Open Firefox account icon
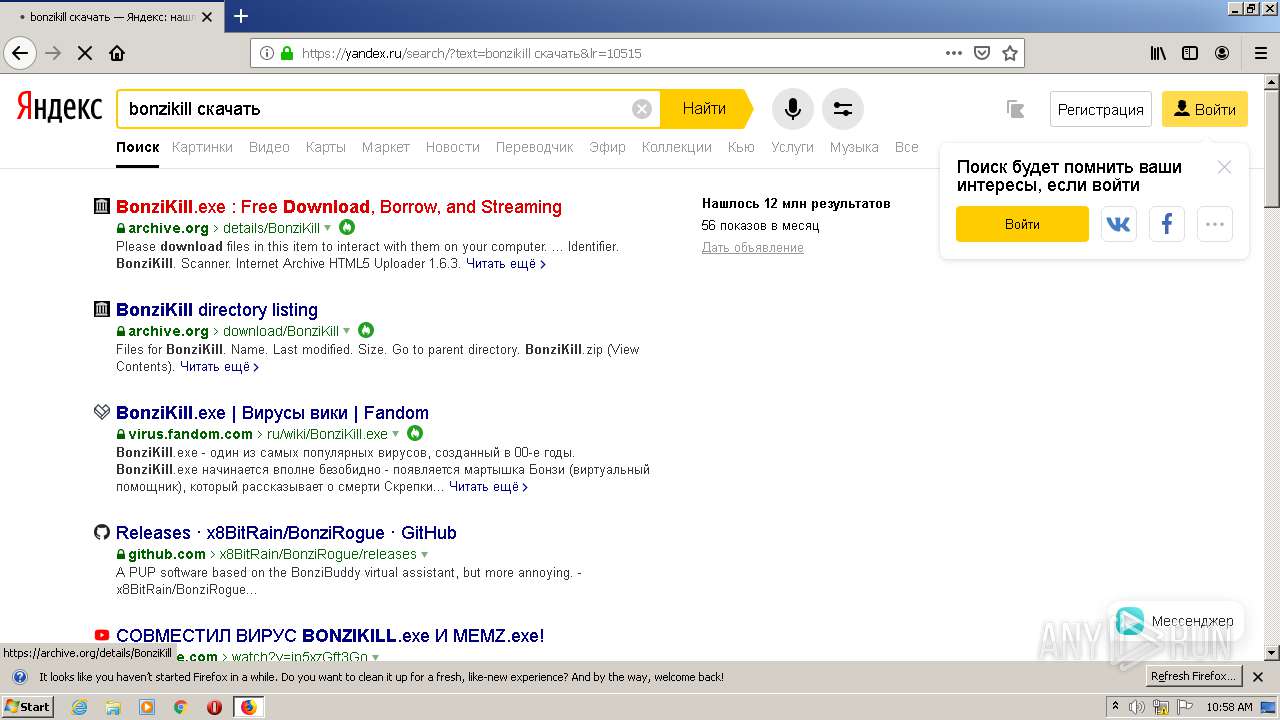Image resolution: width=1280 pixels, height=720 pixels. 1222,53
